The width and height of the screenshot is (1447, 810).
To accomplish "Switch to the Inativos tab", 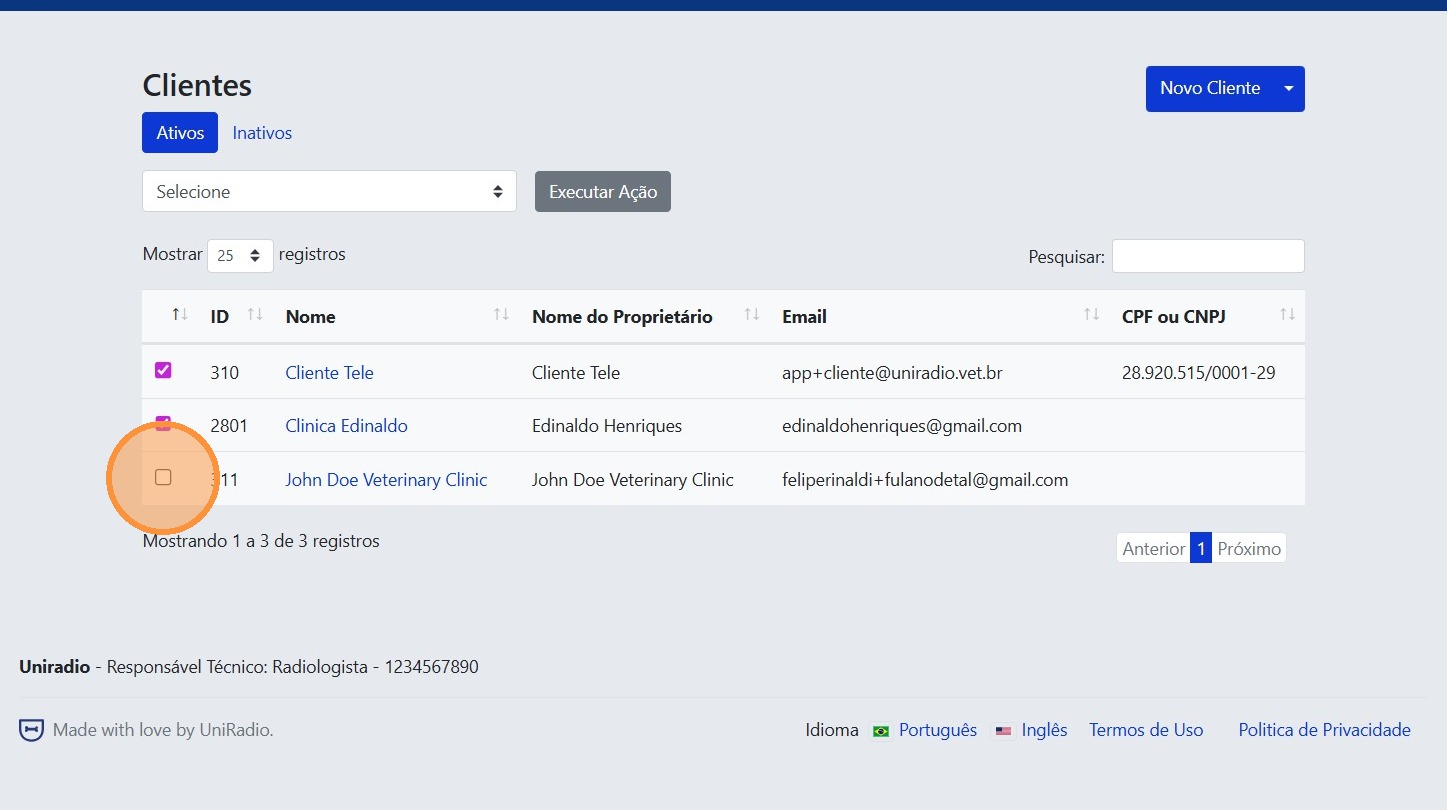I will (x=261, y=132).
